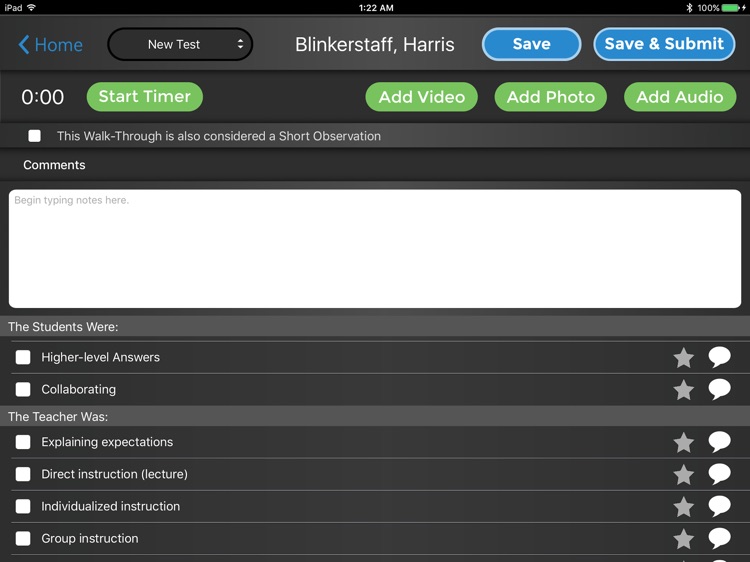Tap Save & Submit button
Image resolution: width=750 pixels, height=562 pixels.
click(664, 44)
